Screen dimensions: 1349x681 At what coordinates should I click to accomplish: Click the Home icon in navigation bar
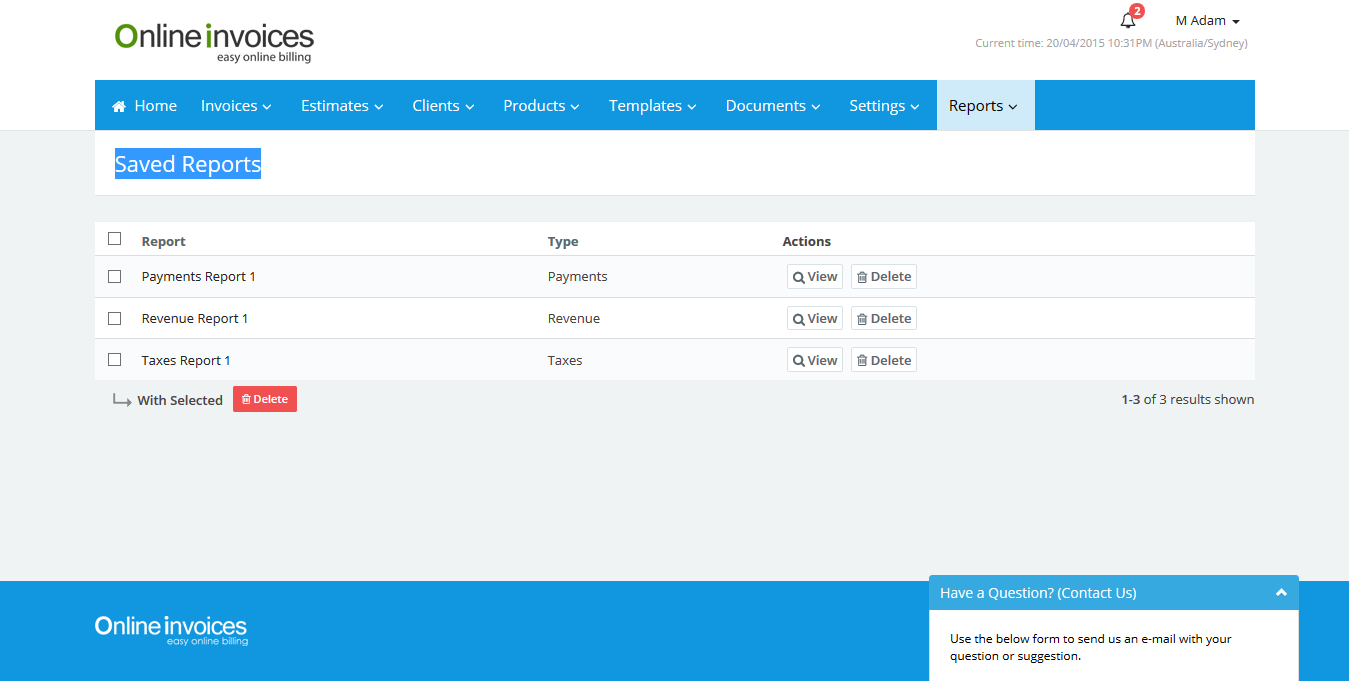(119, 106)
